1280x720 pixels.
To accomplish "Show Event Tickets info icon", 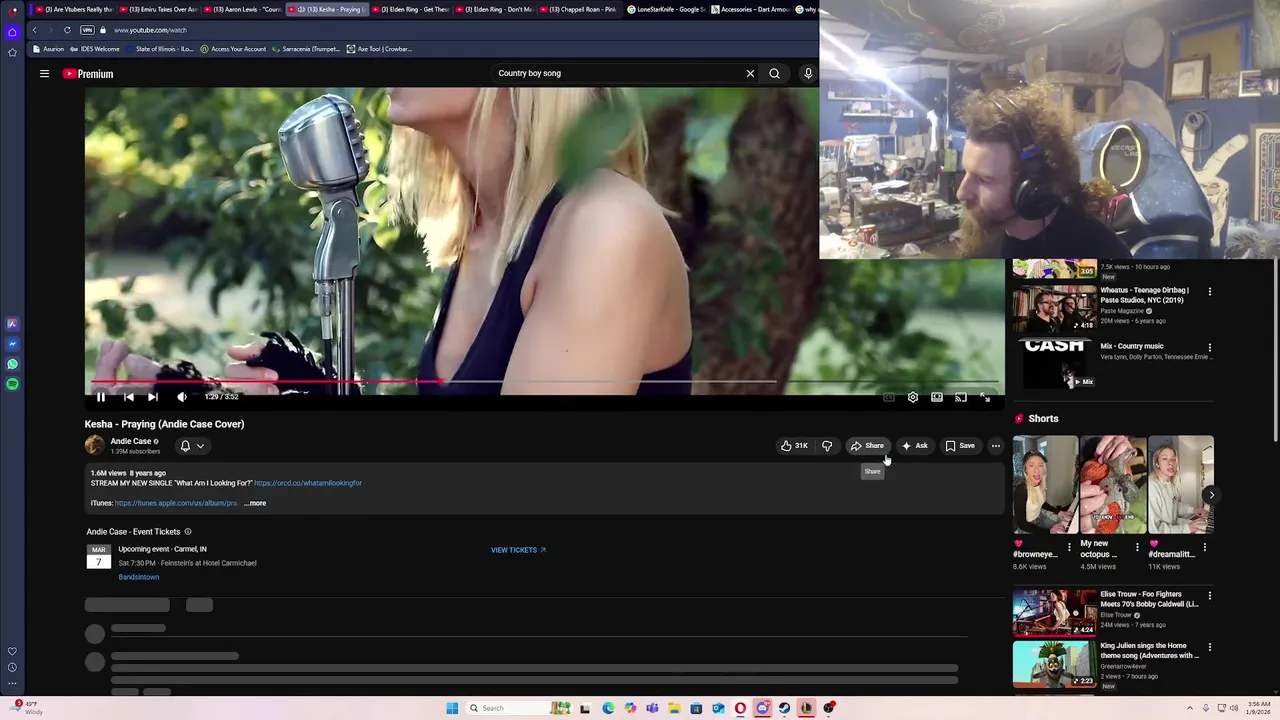I will click(187, 532).
